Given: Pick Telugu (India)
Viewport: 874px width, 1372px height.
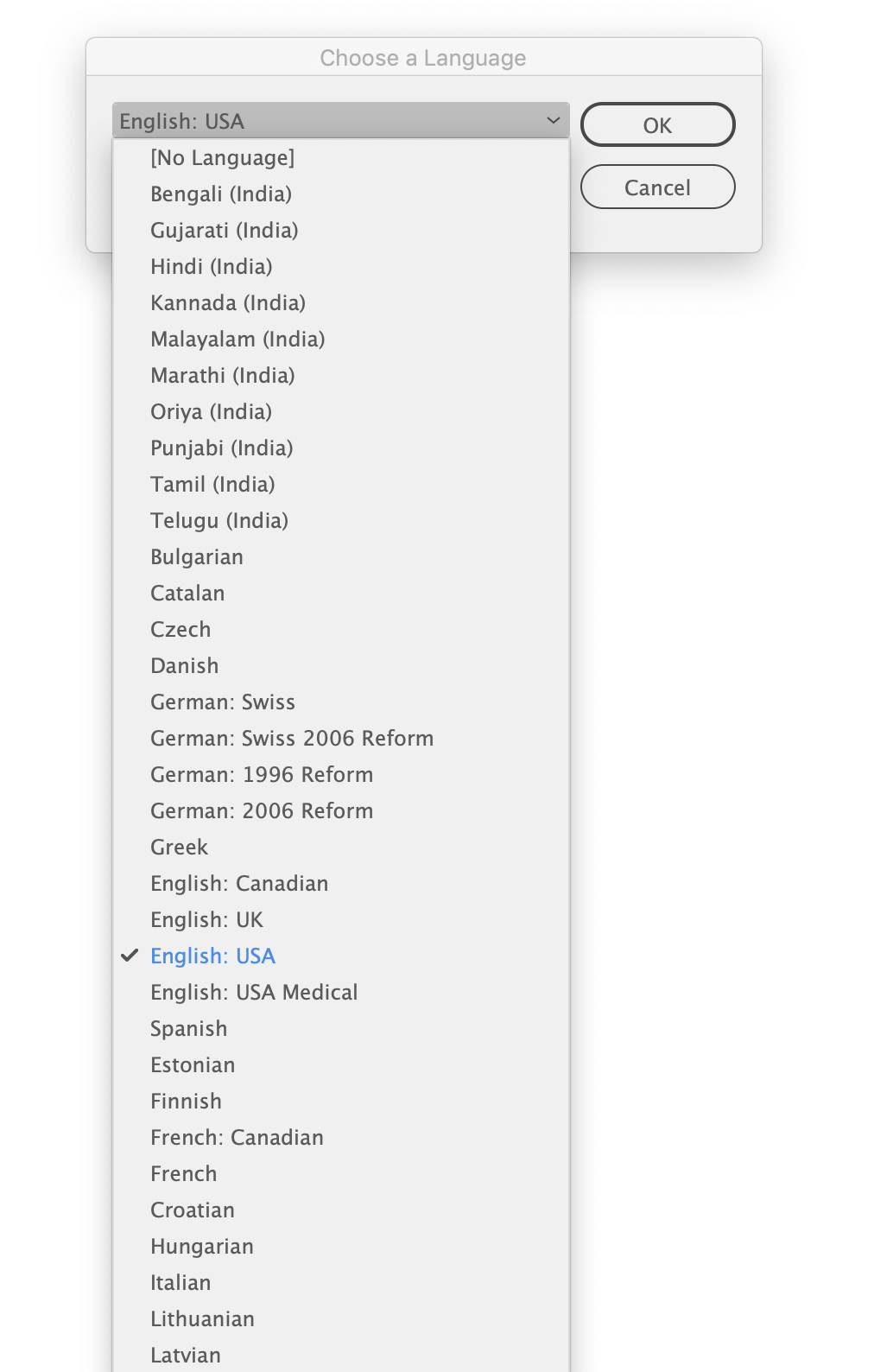Looking at the screenshot, I should point(218,520).
